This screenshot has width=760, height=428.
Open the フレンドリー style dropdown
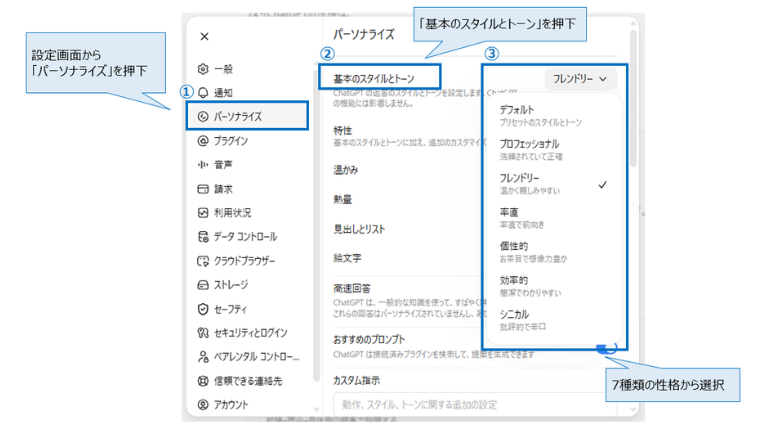pos(581,79)
